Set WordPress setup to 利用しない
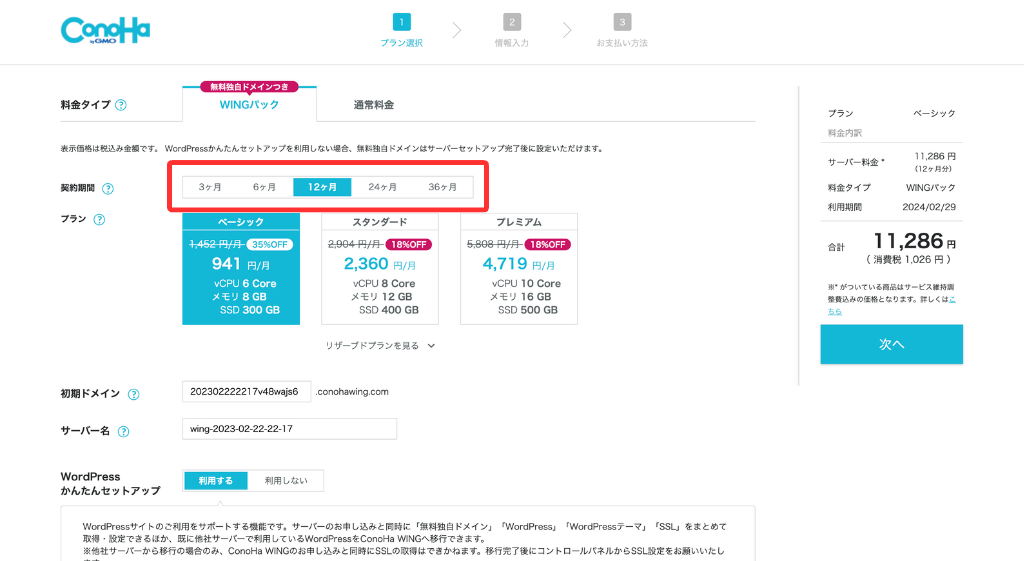 (285, 481)
